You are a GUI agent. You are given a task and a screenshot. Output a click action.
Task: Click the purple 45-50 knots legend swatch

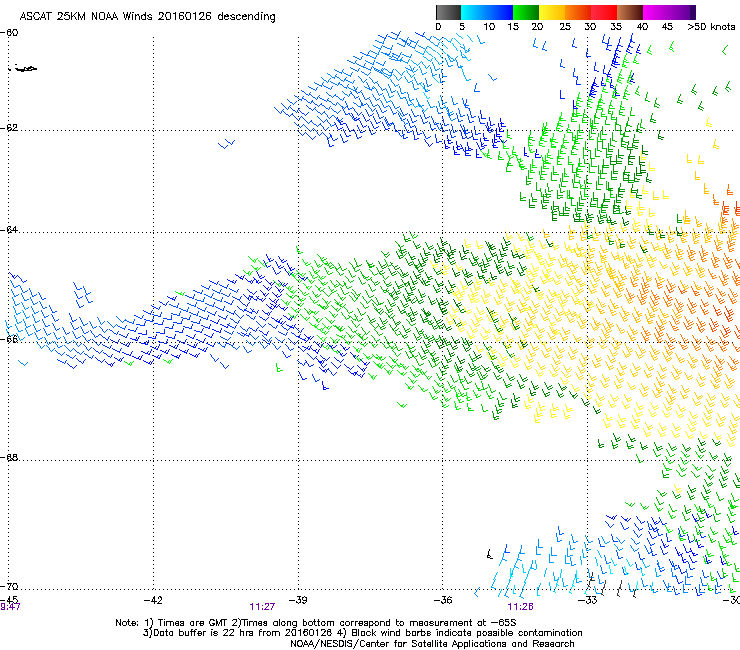682,12
